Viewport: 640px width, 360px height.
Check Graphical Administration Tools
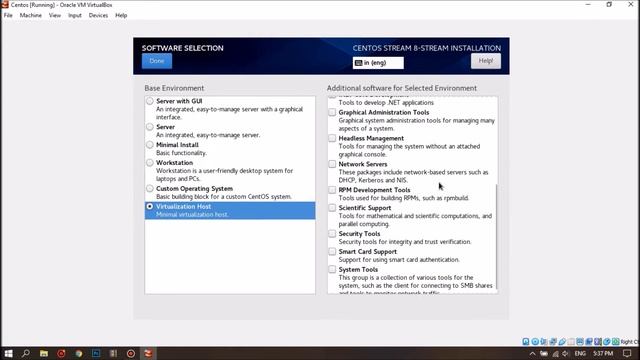[x=332, y=112]
